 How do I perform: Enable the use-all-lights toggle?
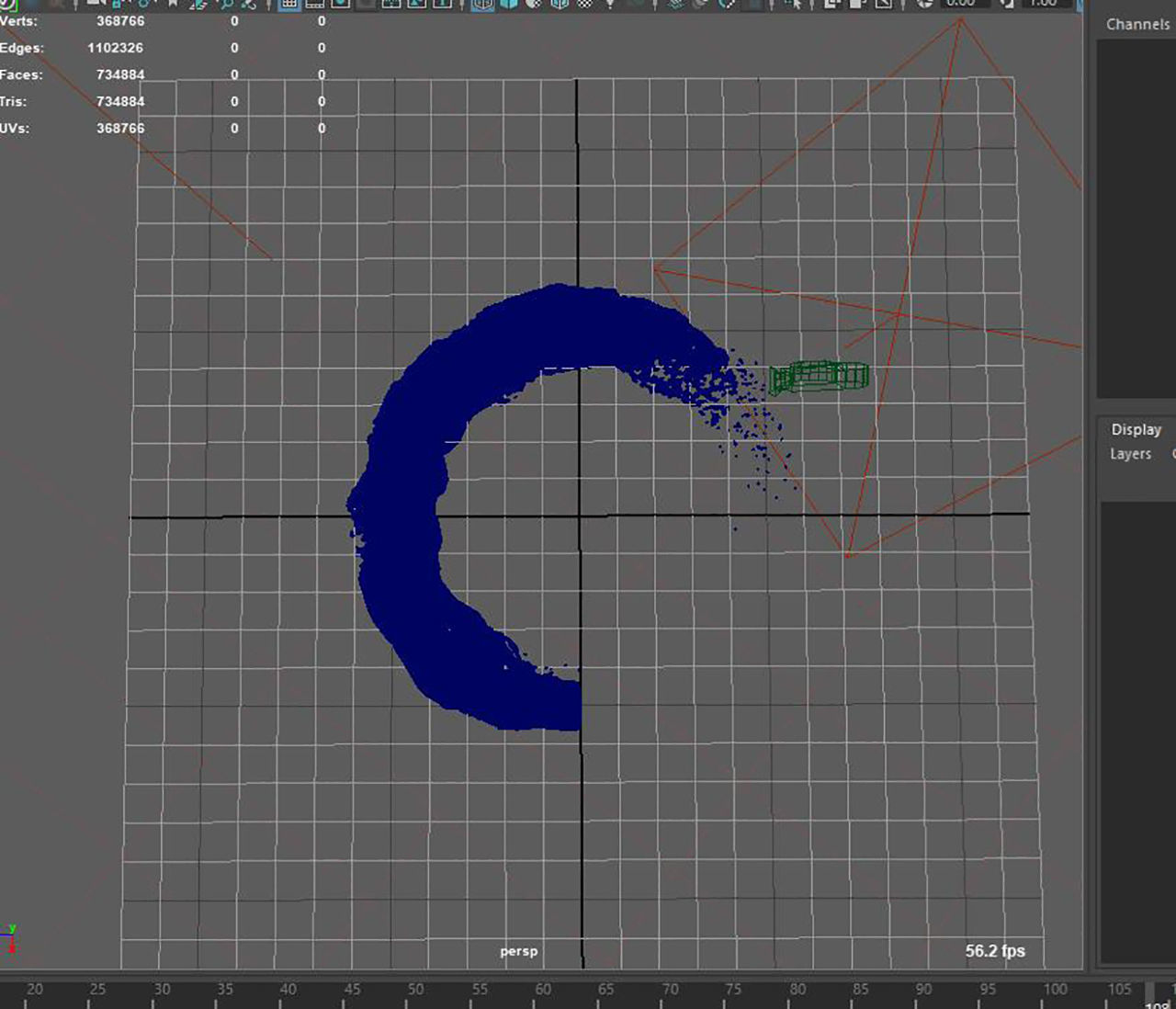click(610, 6)
